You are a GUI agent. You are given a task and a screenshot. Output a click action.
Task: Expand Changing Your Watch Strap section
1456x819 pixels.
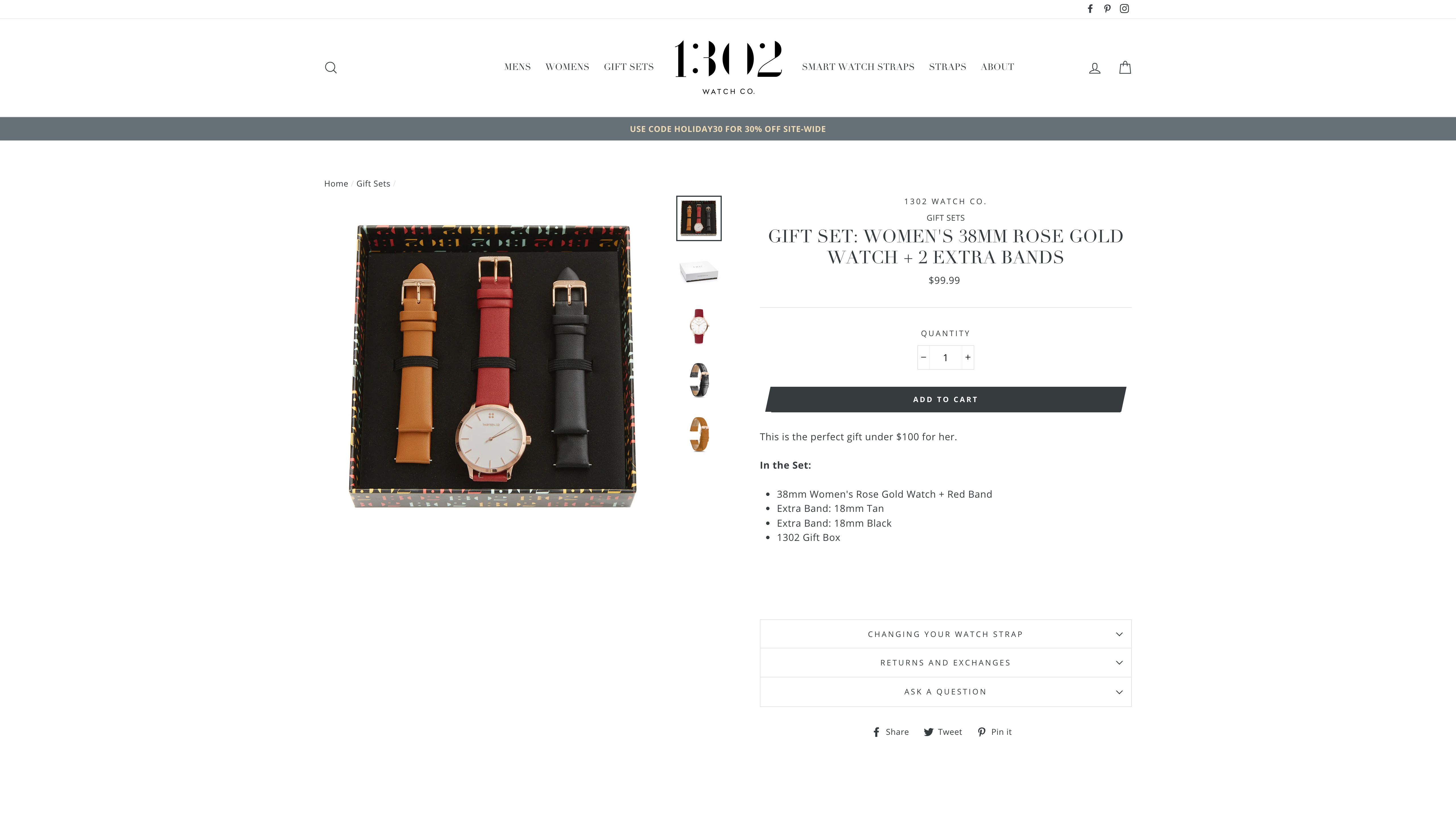[x=945, y=634]
